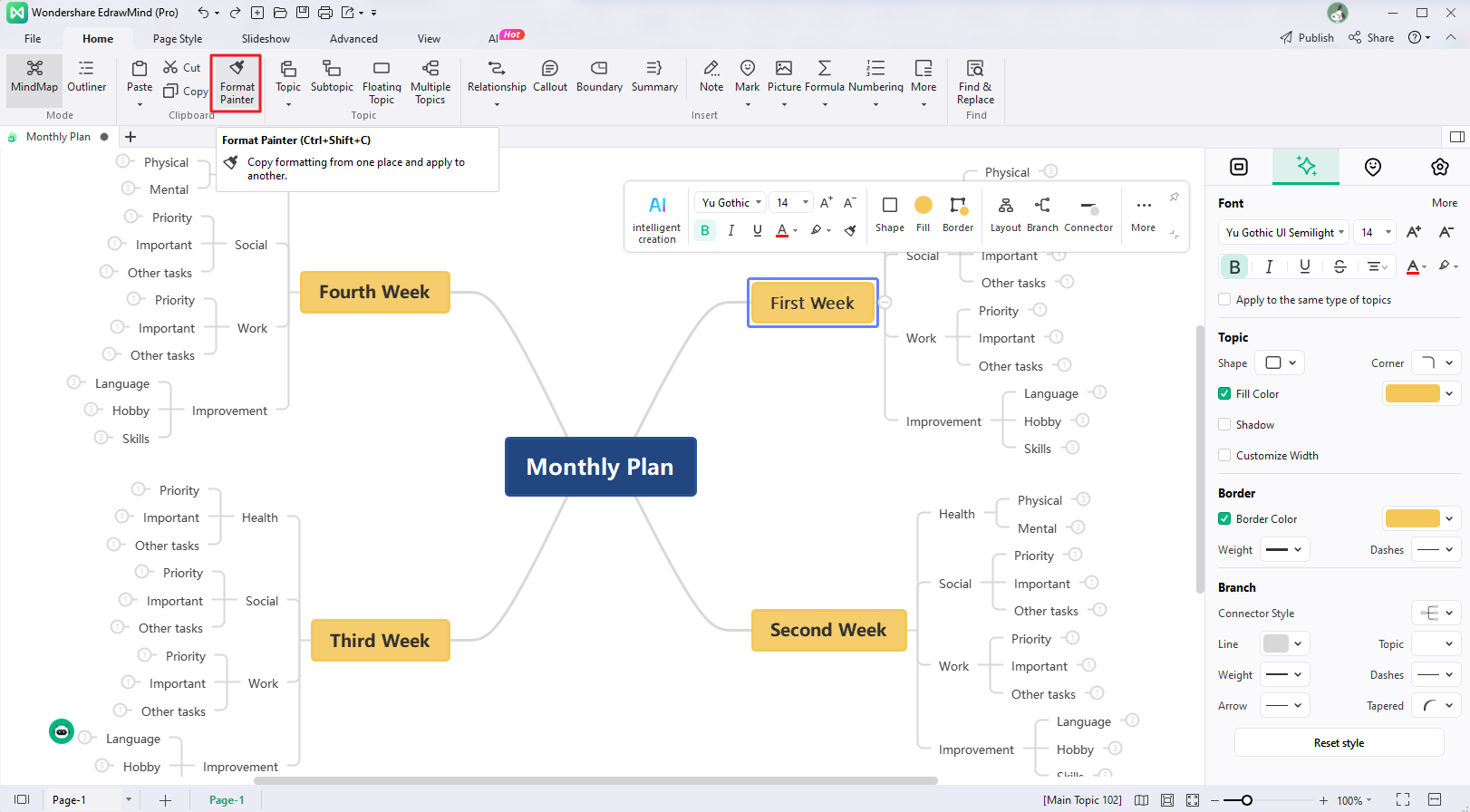1470x812 pixels.
Task: Click the Reset style button
Action: pyautogui.click(x=1339, y=743)
